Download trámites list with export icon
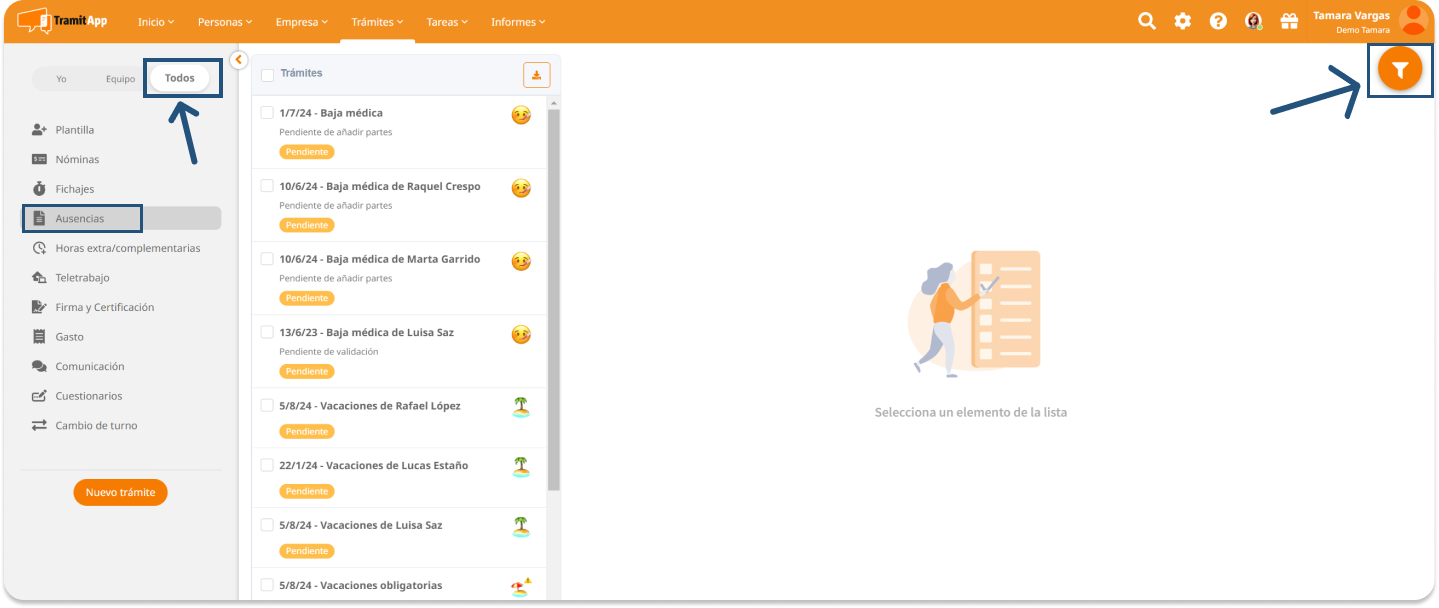 pyautogui.click(x=537, y=75)
